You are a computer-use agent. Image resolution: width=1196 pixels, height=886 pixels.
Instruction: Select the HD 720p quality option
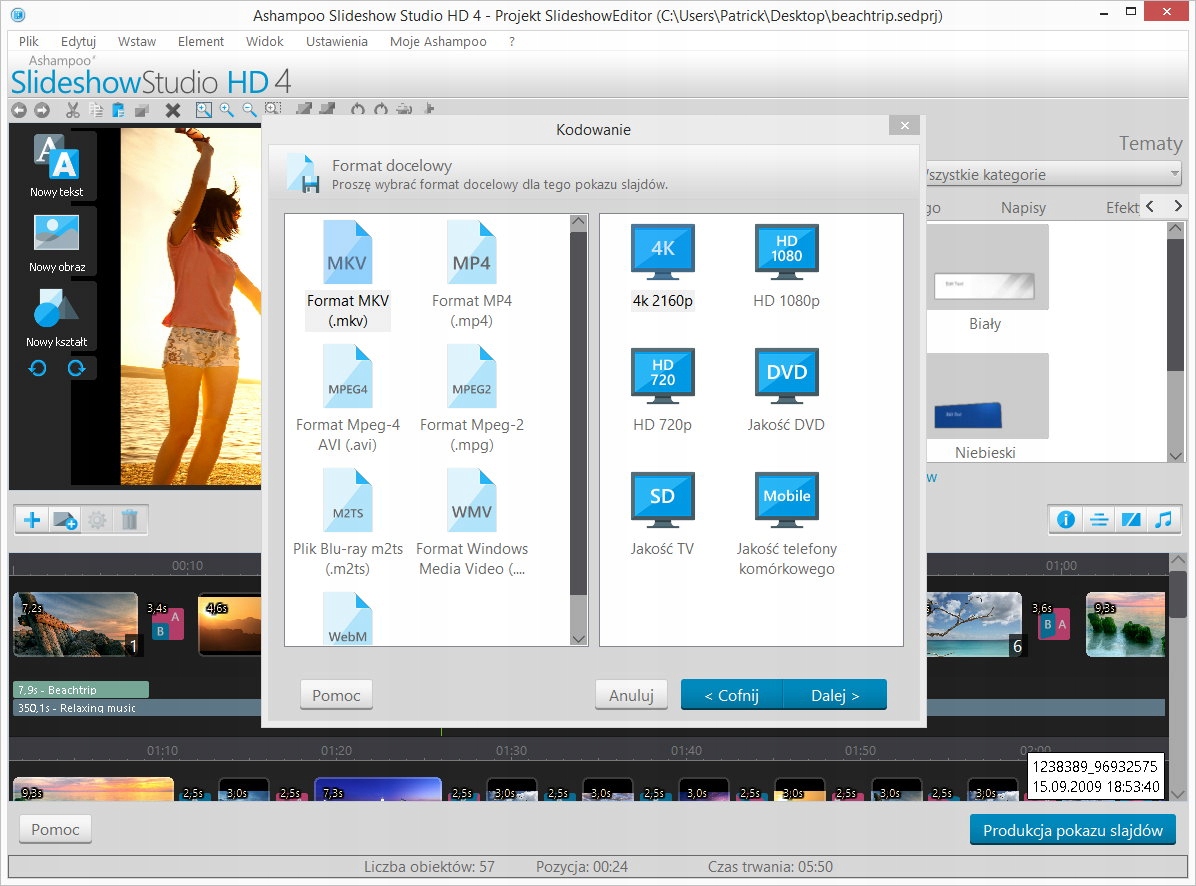coord(662,377)
